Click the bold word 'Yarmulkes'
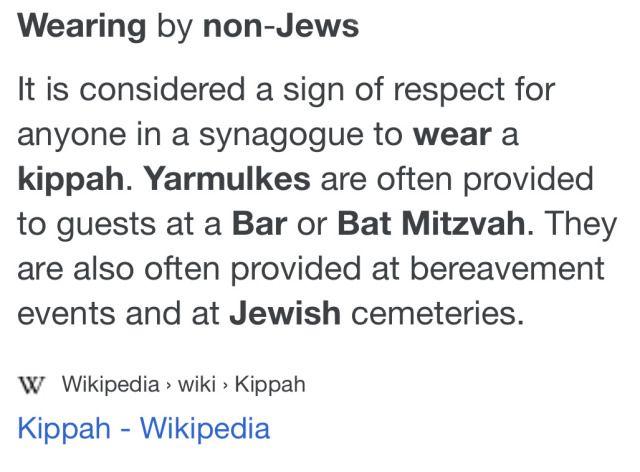 227,179
